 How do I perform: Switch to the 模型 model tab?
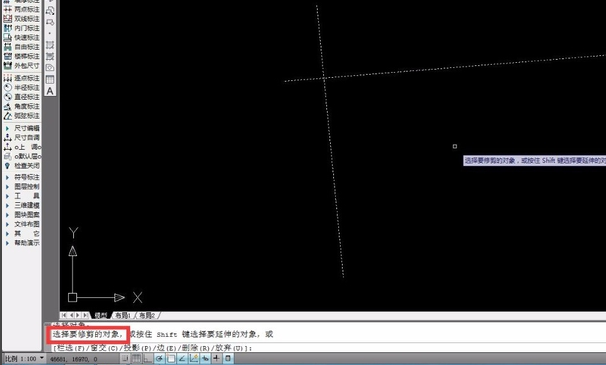[101, 316]
